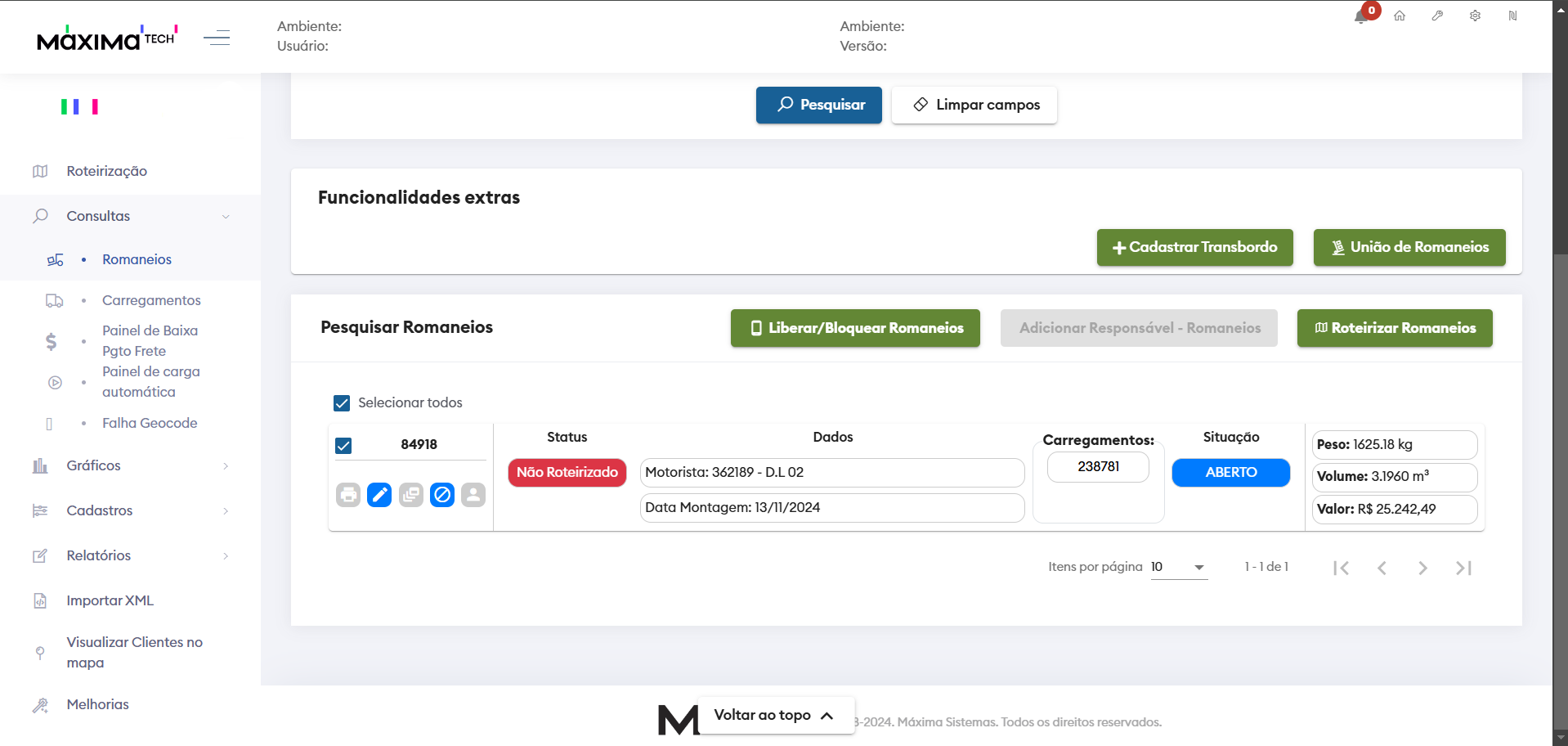Open settings gear icon in header
The width and height of the screenshot is (1568, 746).
click(x=1475, y=16)
